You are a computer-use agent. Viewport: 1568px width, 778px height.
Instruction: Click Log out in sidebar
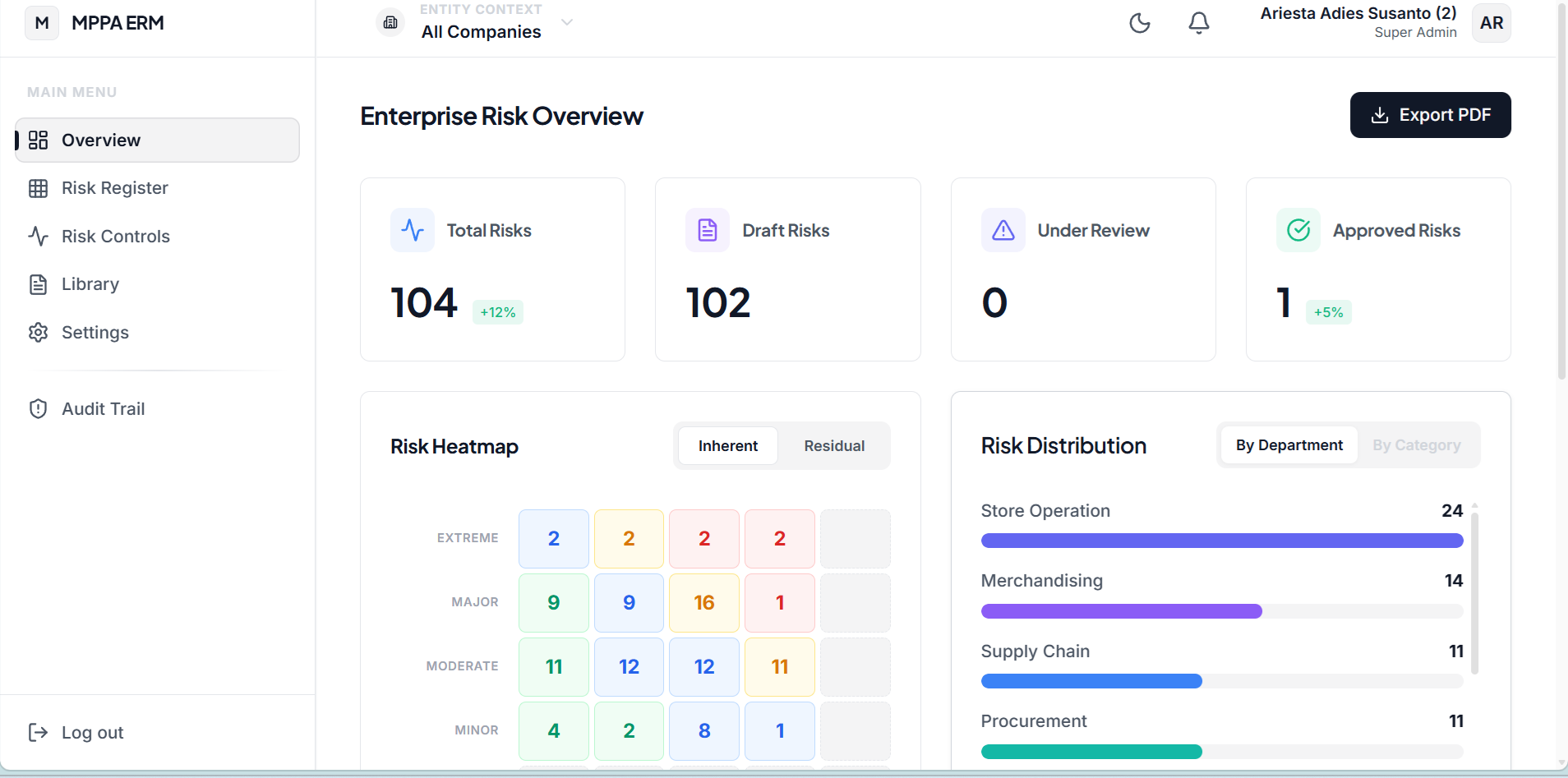(157, 733)
